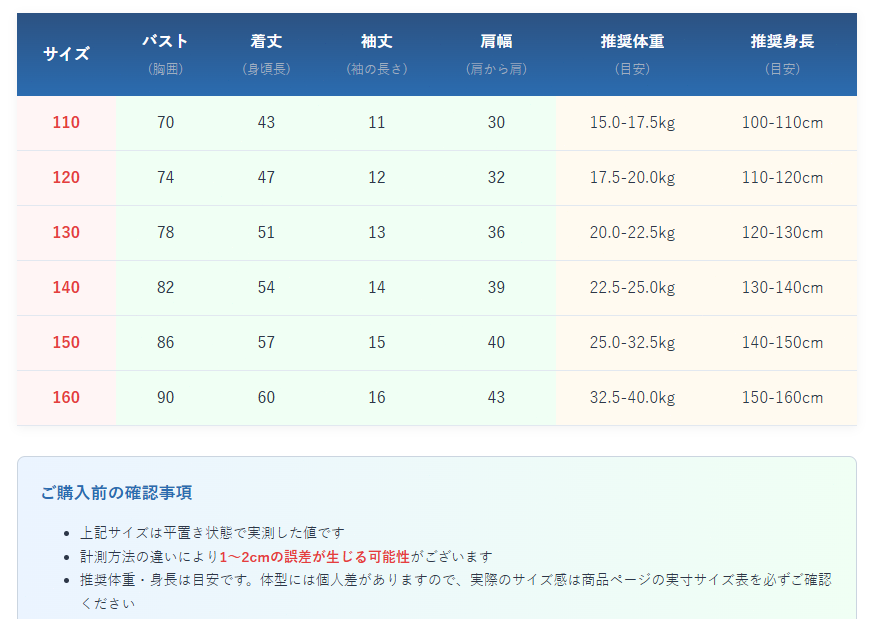Click red text 1～2cmの誤差が生じる可能性
Screen dimensions: 870x619
(315, 556)
